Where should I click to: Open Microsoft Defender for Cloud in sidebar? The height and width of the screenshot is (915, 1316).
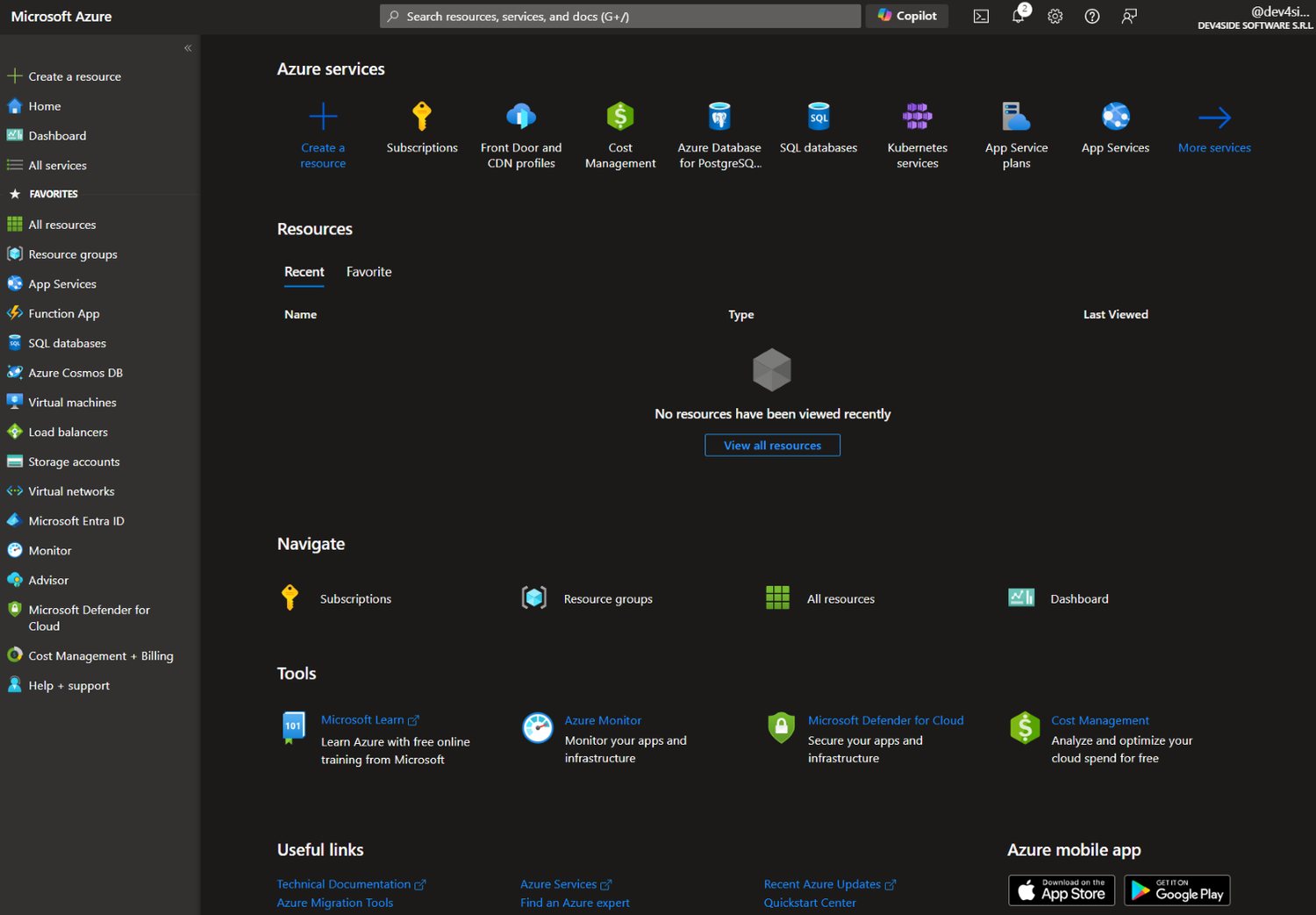(89, 618)
